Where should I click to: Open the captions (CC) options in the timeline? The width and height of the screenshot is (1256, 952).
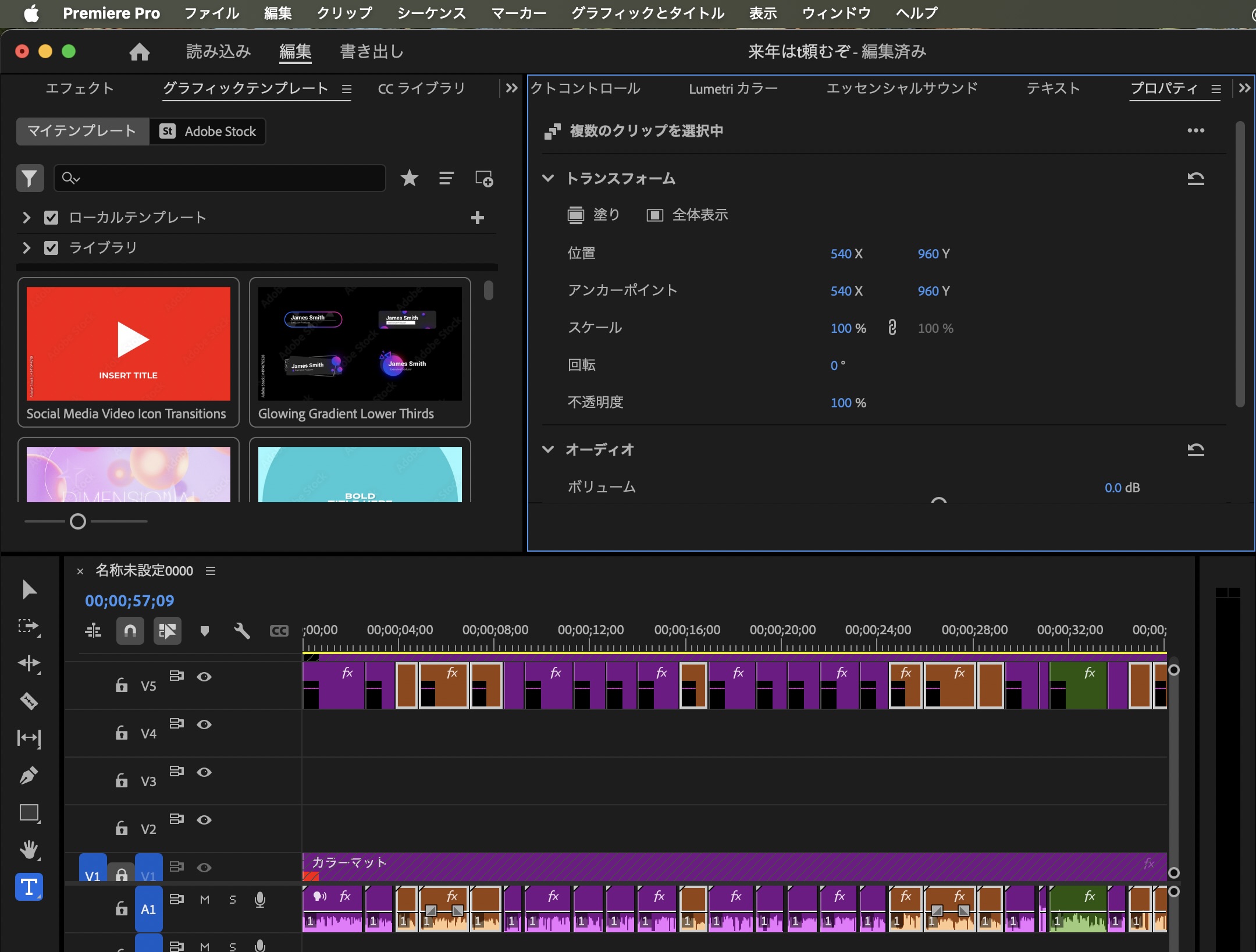(x=278, y=630)
